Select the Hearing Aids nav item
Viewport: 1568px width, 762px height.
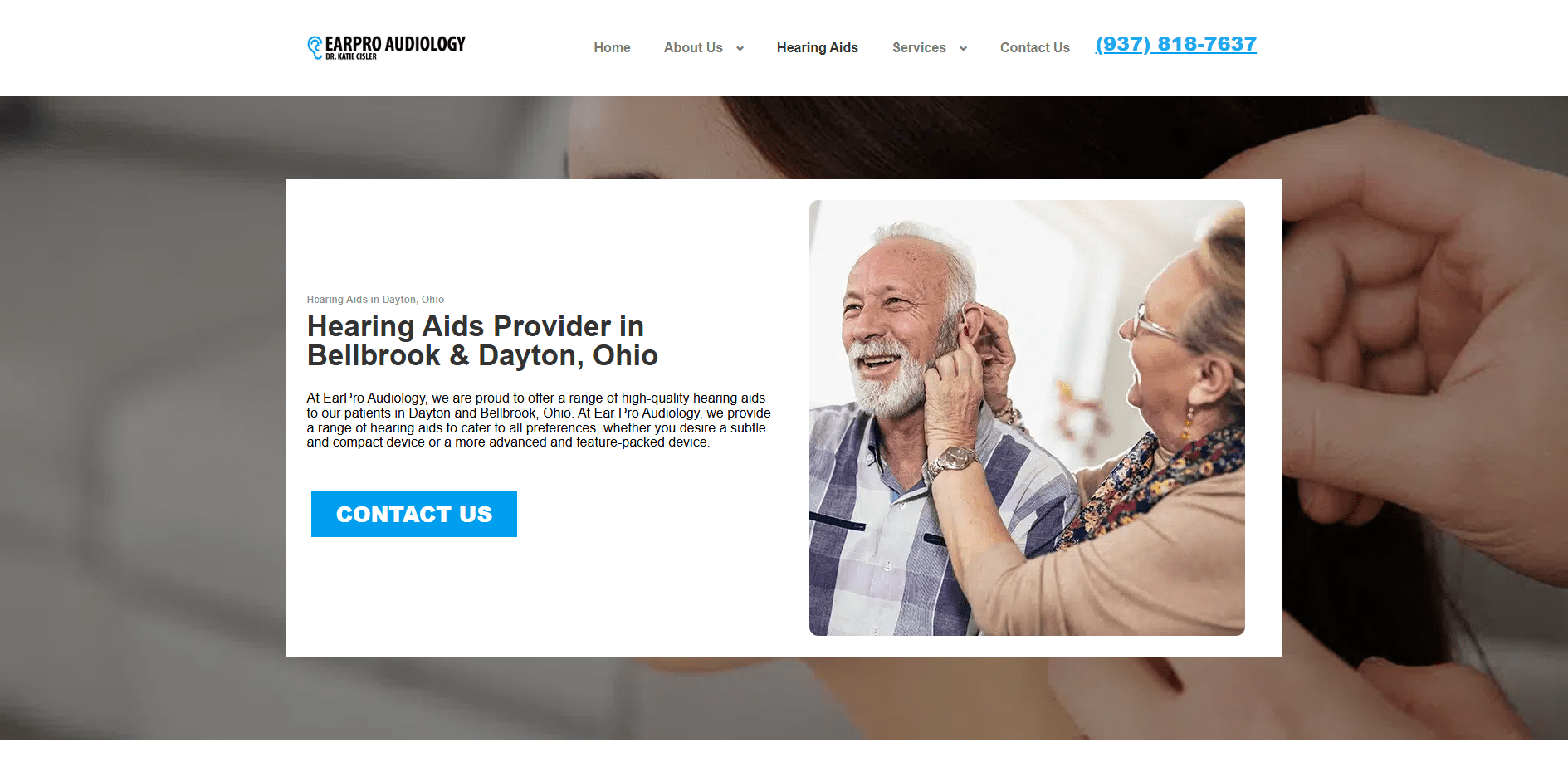[817, 47]
